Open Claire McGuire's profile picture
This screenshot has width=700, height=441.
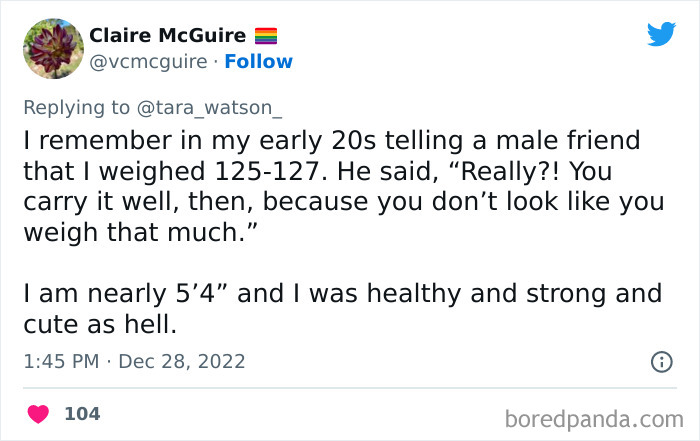[x=52, y=48]
